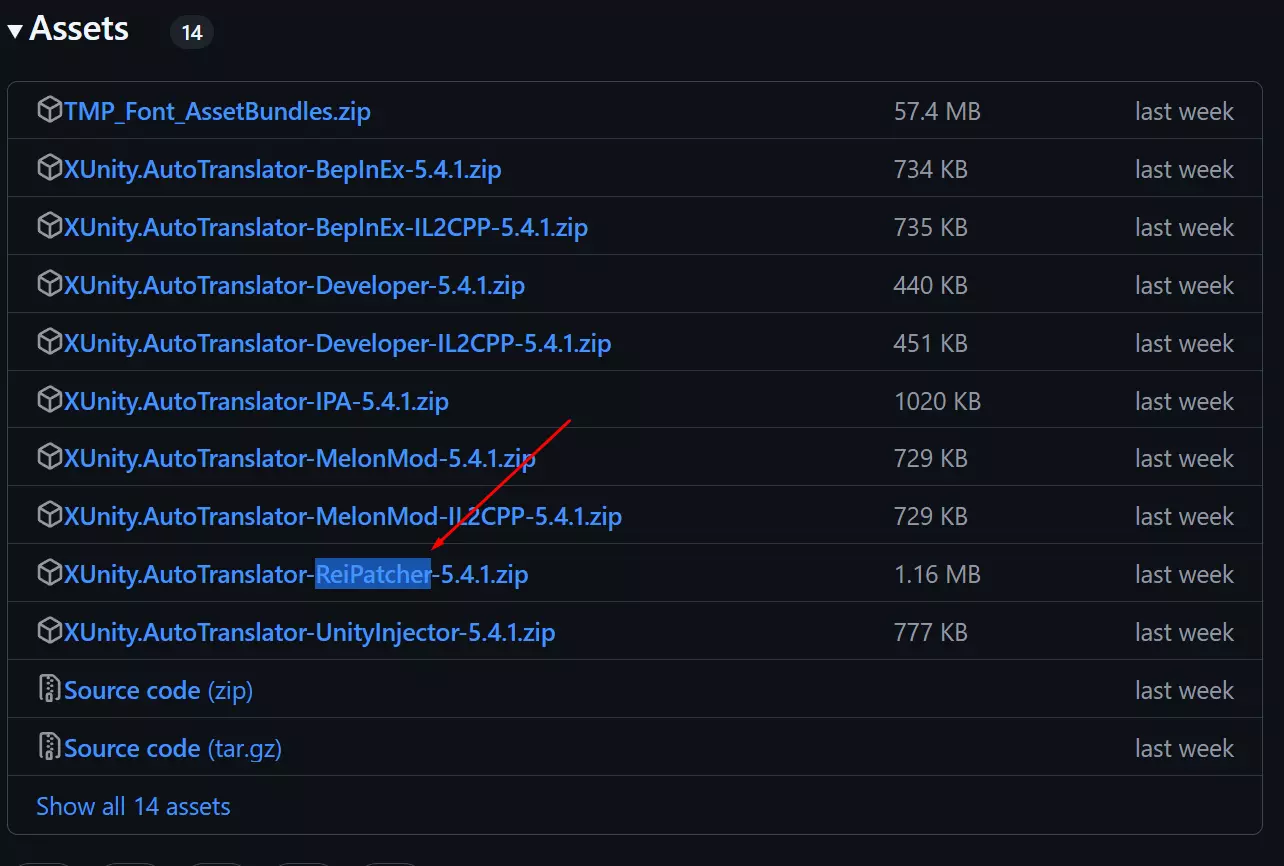Click the package icon beside MelonMod-IL2CPP-5.4.1.zip

[49, 515]
